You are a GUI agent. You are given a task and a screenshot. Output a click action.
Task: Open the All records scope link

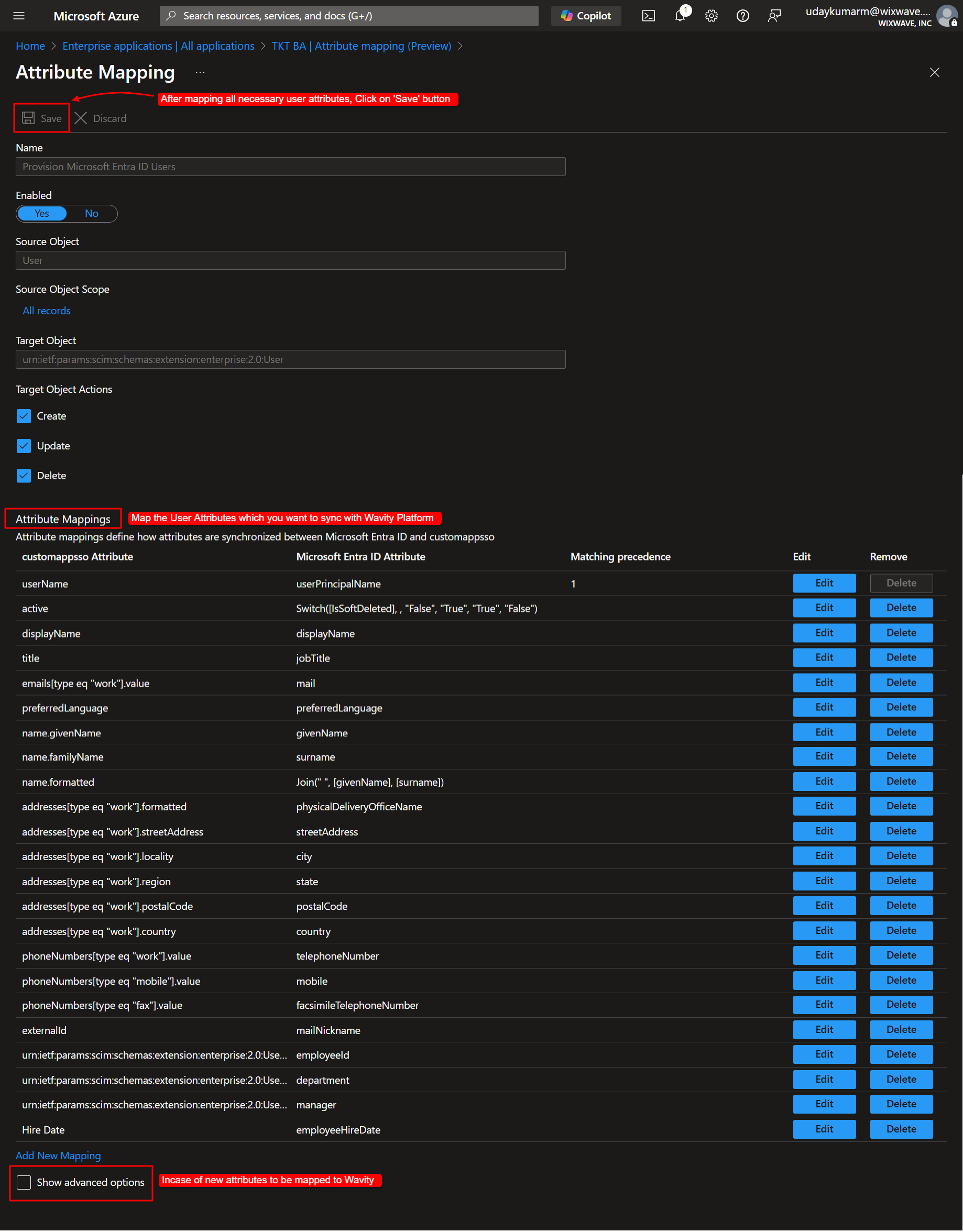coord(46,311)
